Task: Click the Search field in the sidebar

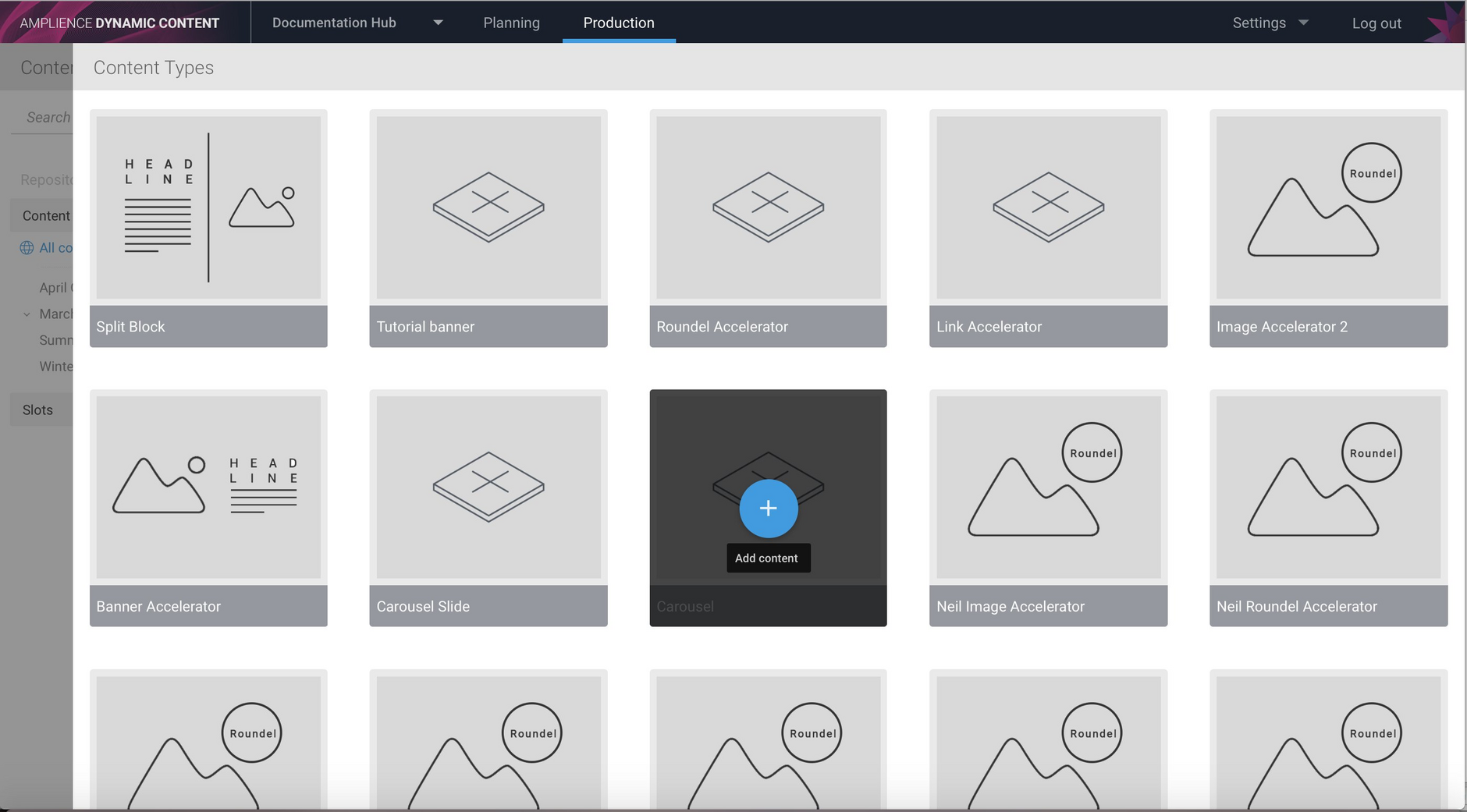Action: 43,117
